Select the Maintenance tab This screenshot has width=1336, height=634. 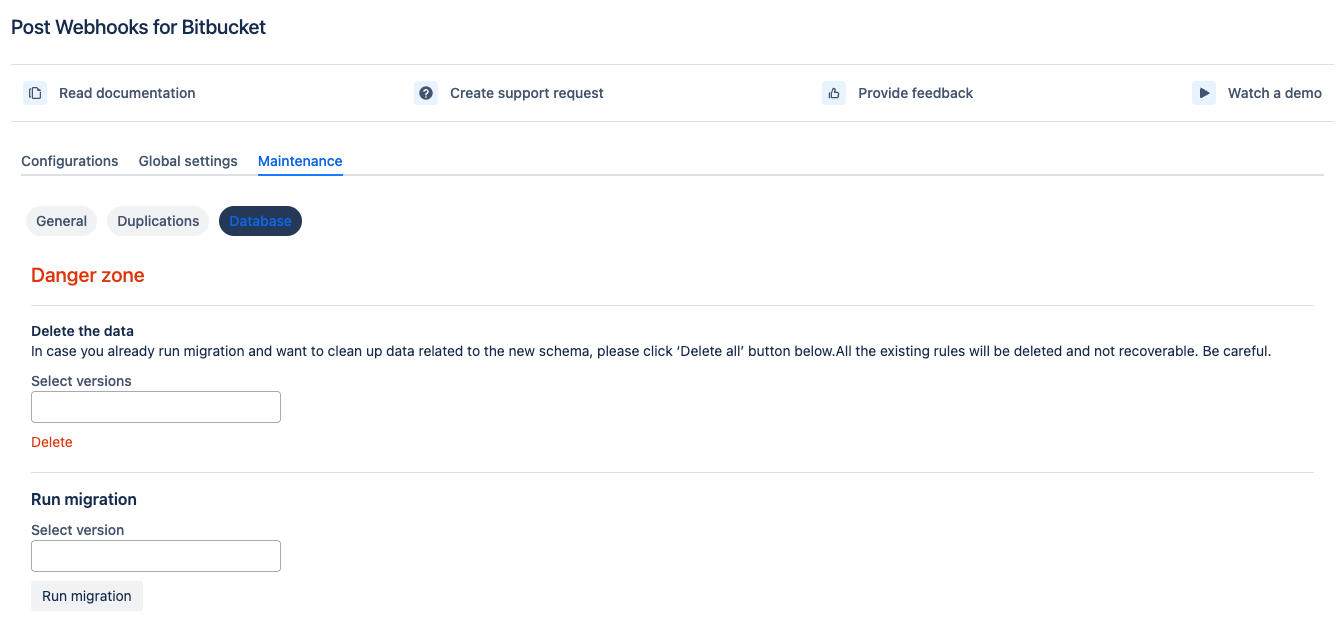300,161
